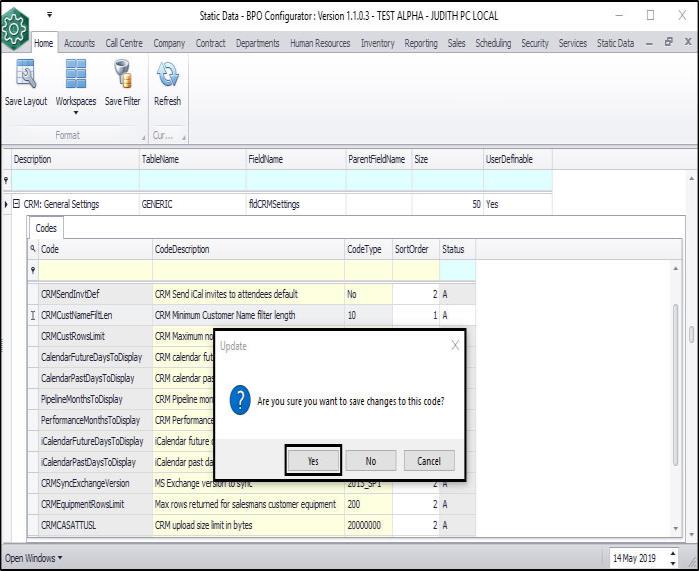This screenshot has width=699, height=571.
Task: Click the BPO Configurator gear logo
Action: tap(15, 29)
